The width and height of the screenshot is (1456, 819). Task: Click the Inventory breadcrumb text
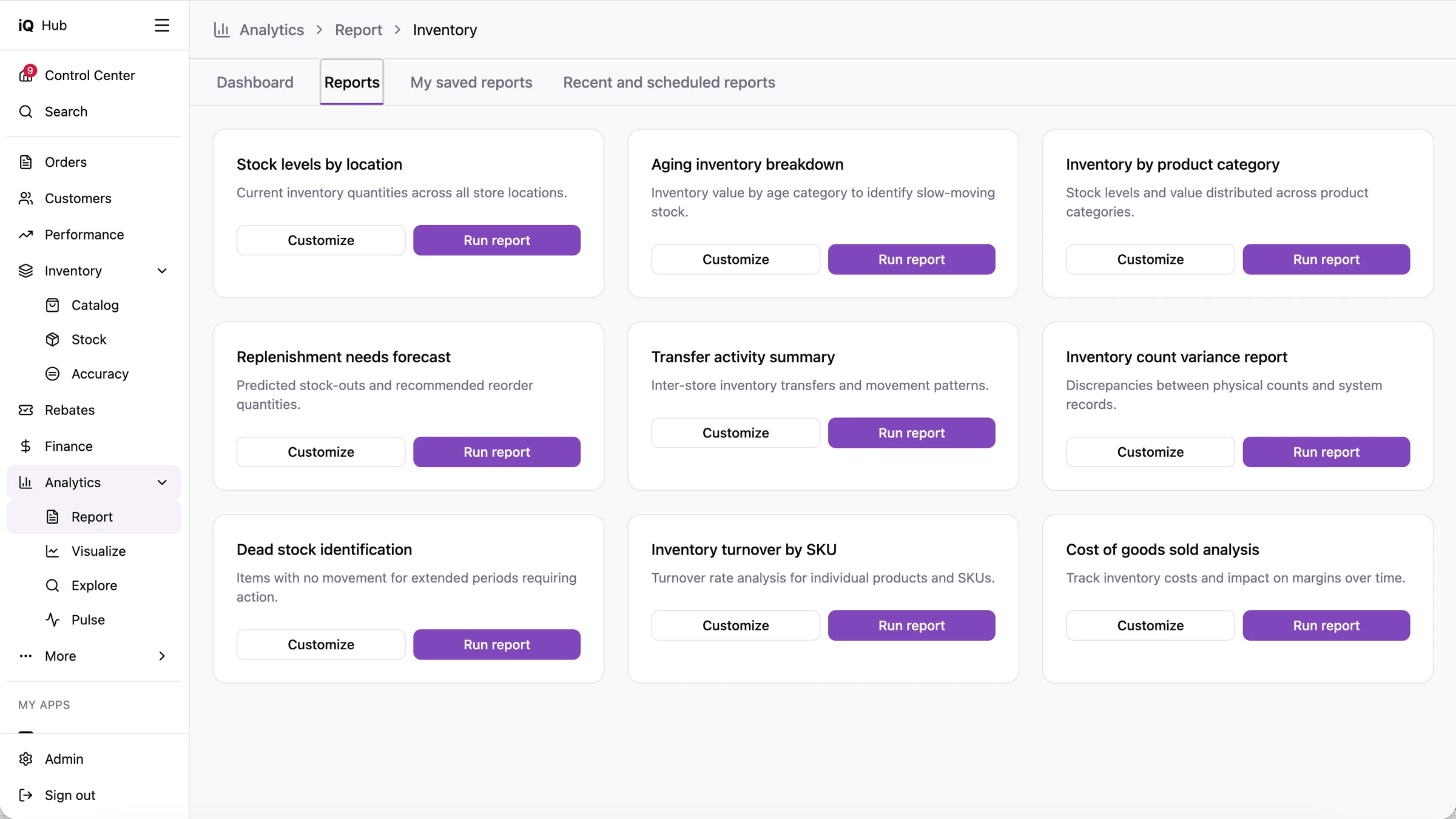point(445,30)
